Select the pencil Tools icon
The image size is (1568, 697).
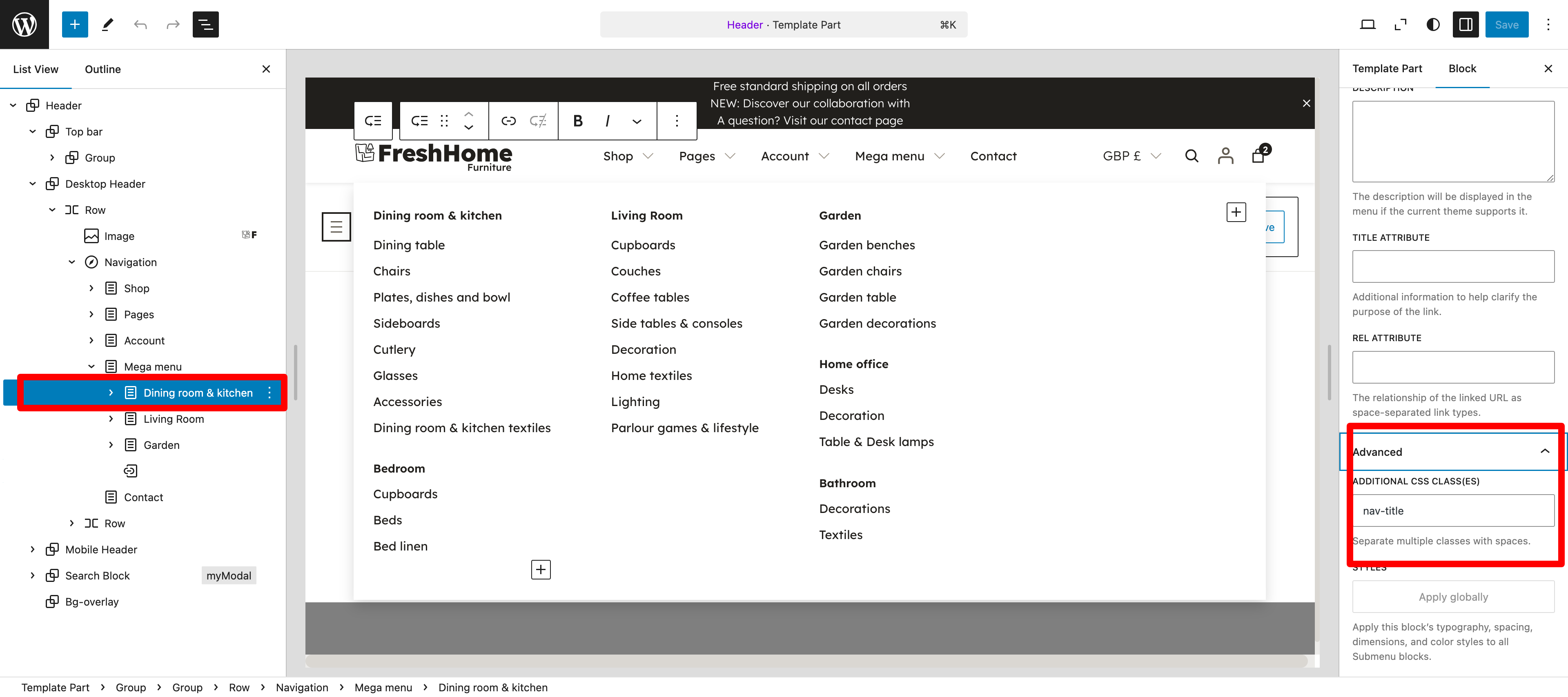pos(108,24)
